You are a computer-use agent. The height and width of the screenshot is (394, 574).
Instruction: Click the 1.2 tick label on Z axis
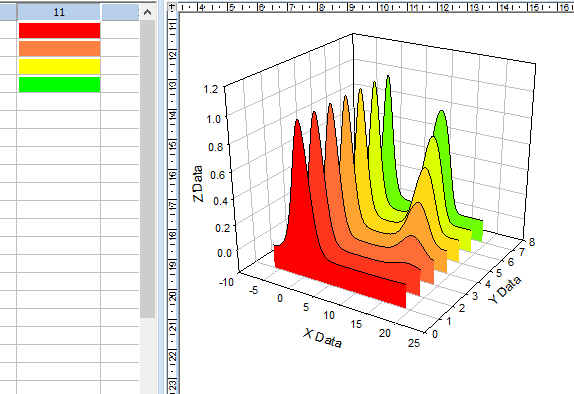tap(211, 89)
